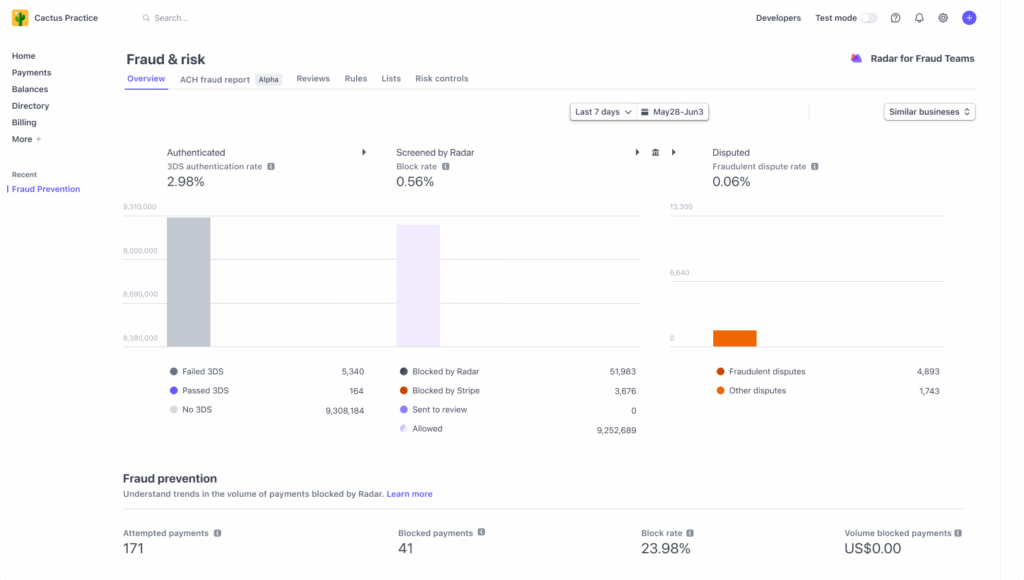Click the bank building icon
1024x580 pixels.
click(x=655, y=152)
